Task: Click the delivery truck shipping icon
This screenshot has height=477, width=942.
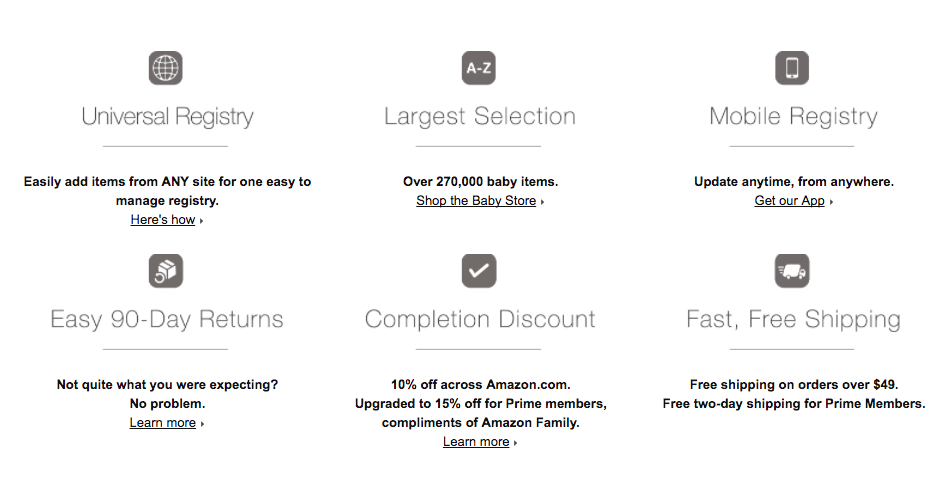Action: tap(792, 271)
